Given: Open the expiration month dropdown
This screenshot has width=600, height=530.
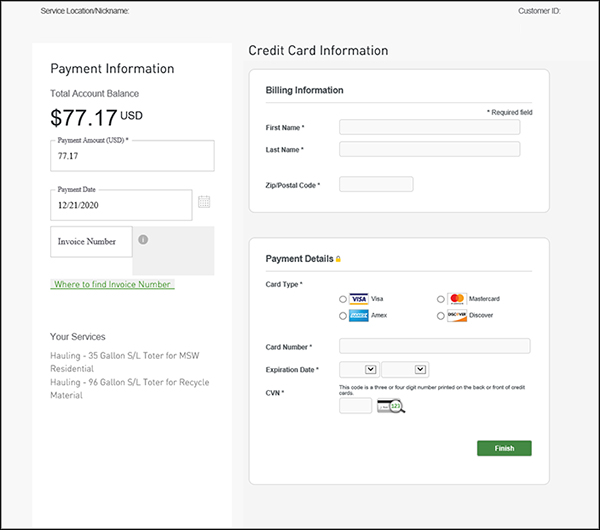Looking at the screenshot, I should pyautogui.click(x=358, y=369).
